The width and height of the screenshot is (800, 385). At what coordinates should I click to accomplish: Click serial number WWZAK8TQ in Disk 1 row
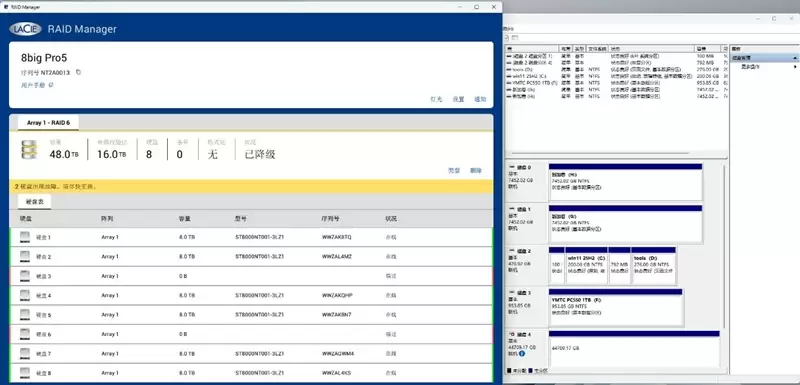click(x=337, y=238)
